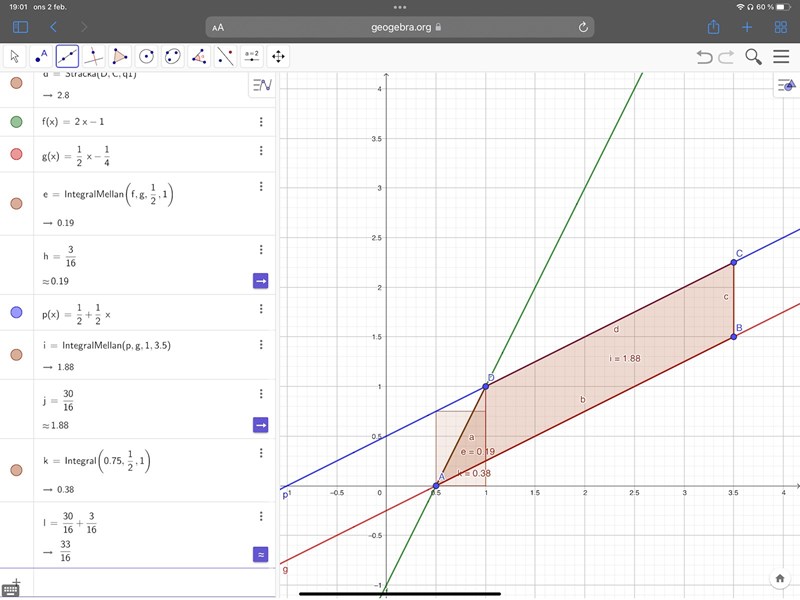Open the Safari tab overview
800x600 pixels.
pos(780,27)
